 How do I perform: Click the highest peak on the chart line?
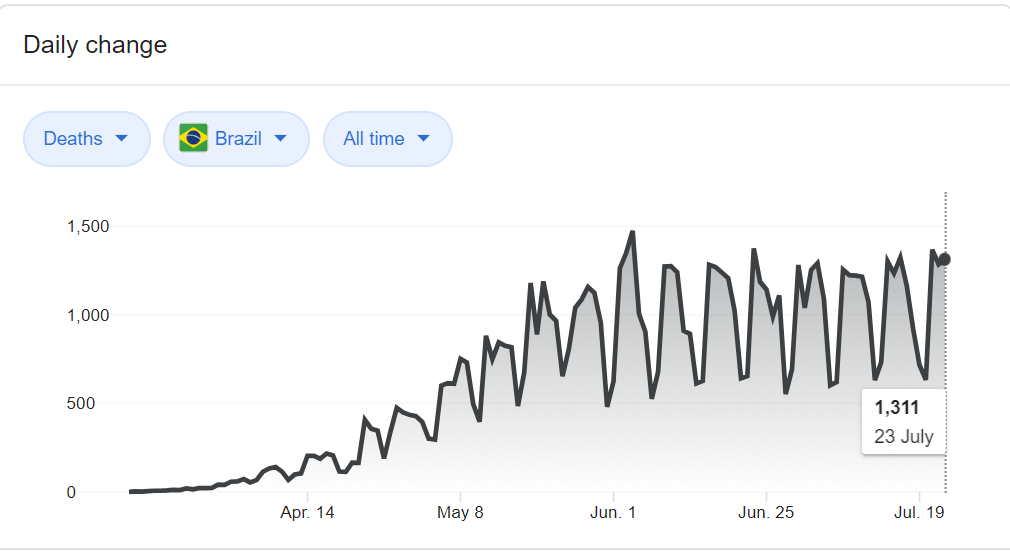[632, 232]
